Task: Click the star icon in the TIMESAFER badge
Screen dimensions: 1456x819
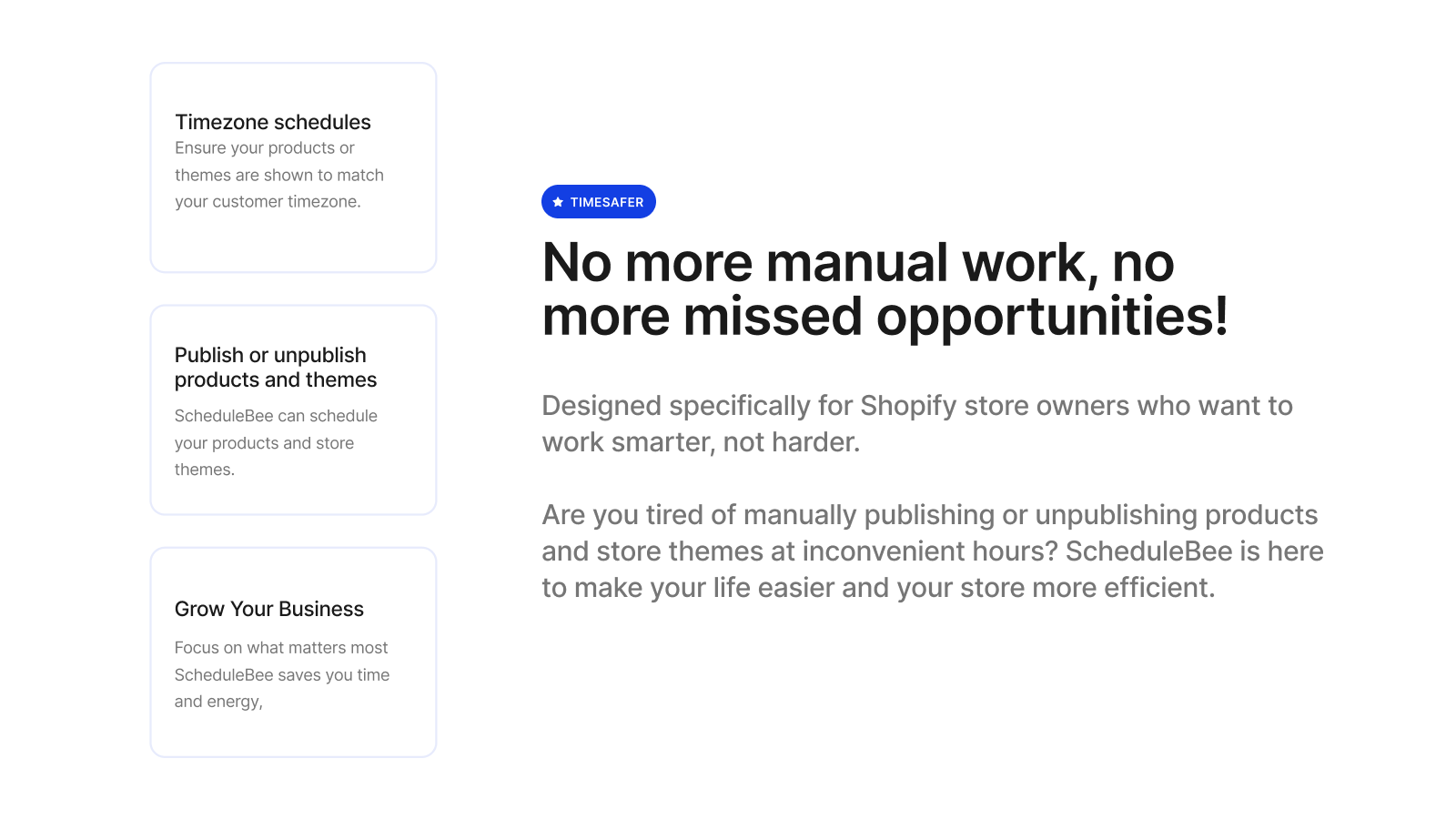Action: 558,201
